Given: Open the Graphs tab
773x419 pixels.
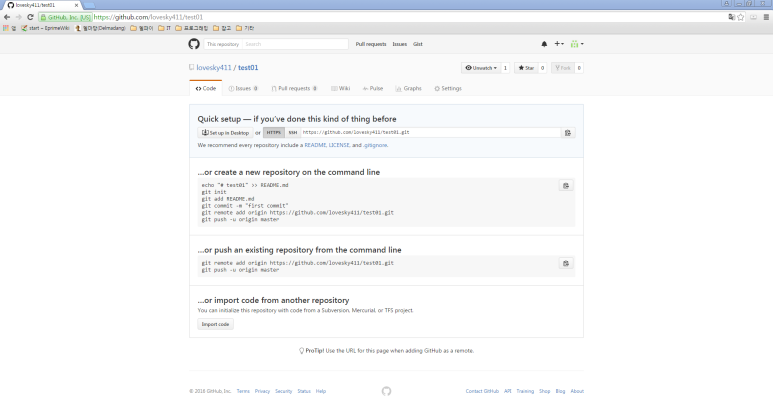Looking at the screenshot, I should click(x=408, y=88).
